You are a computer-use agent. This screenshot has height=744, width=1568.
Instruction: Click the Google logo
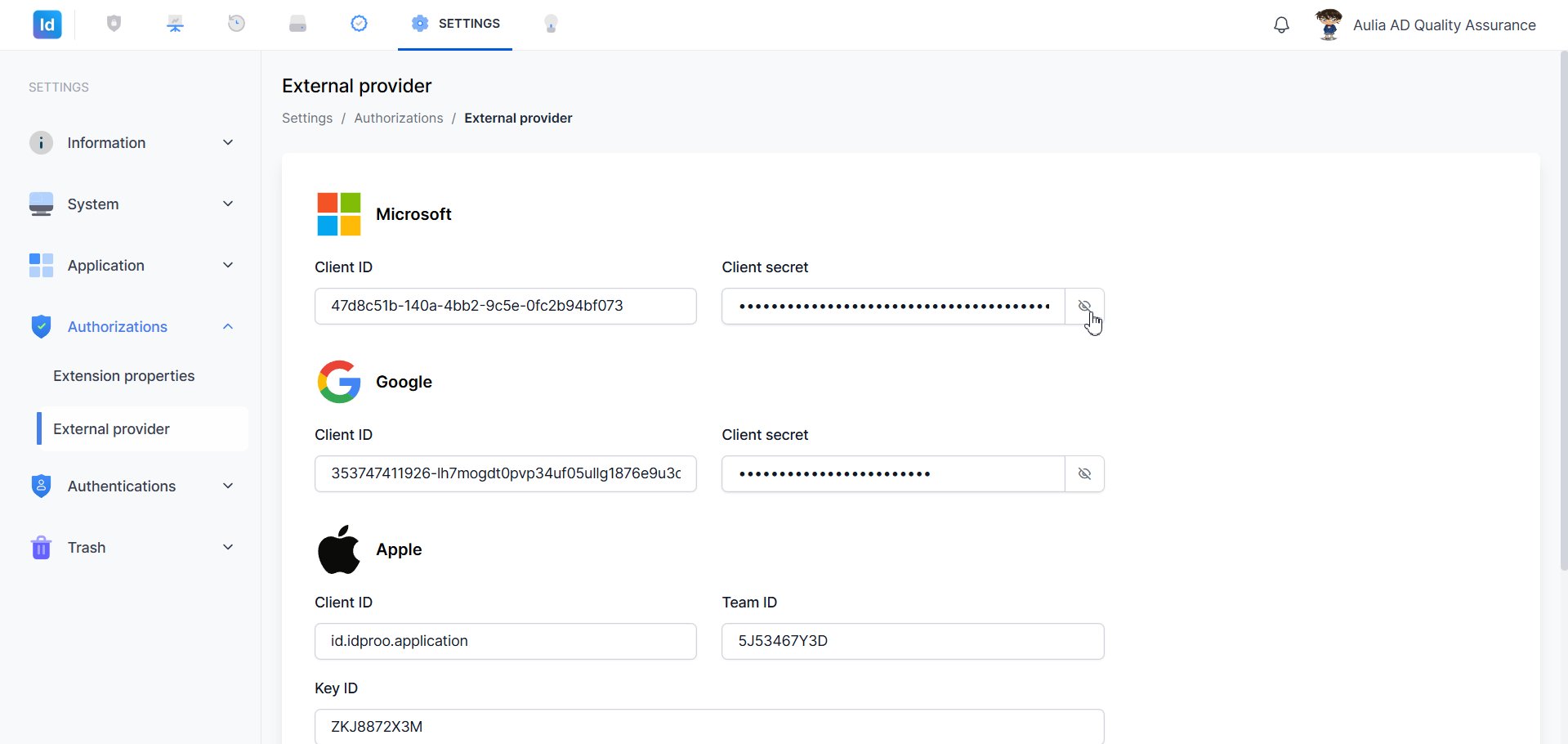339,382
